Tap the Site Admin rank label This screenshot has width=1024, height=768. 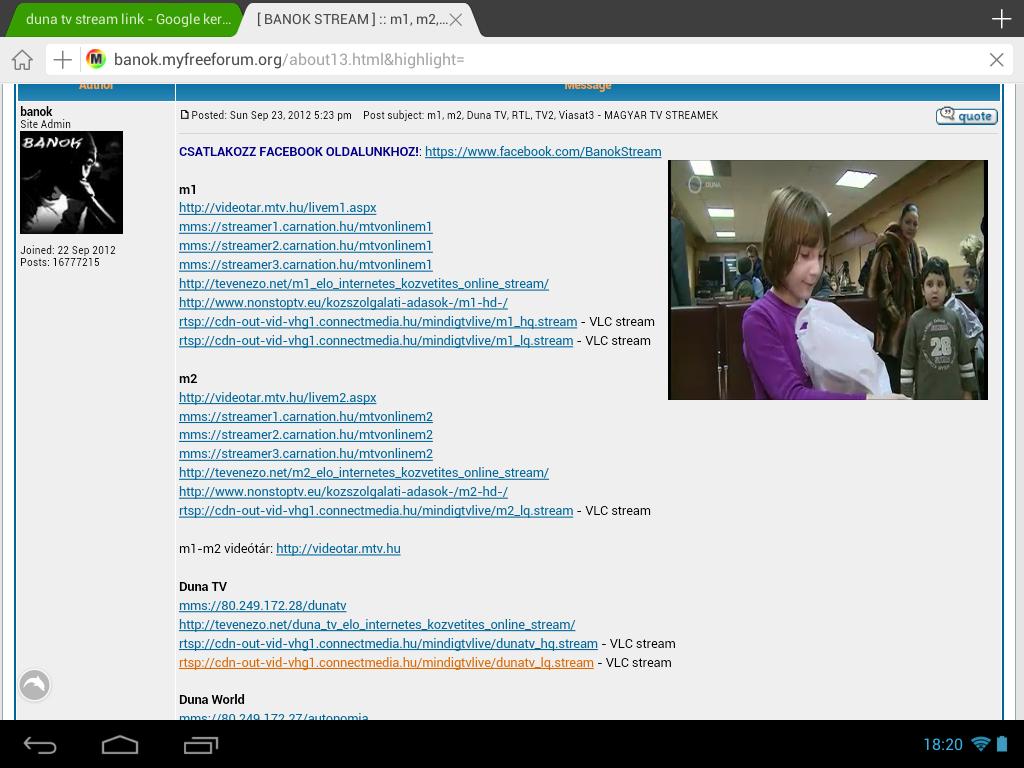click(45, 124)
